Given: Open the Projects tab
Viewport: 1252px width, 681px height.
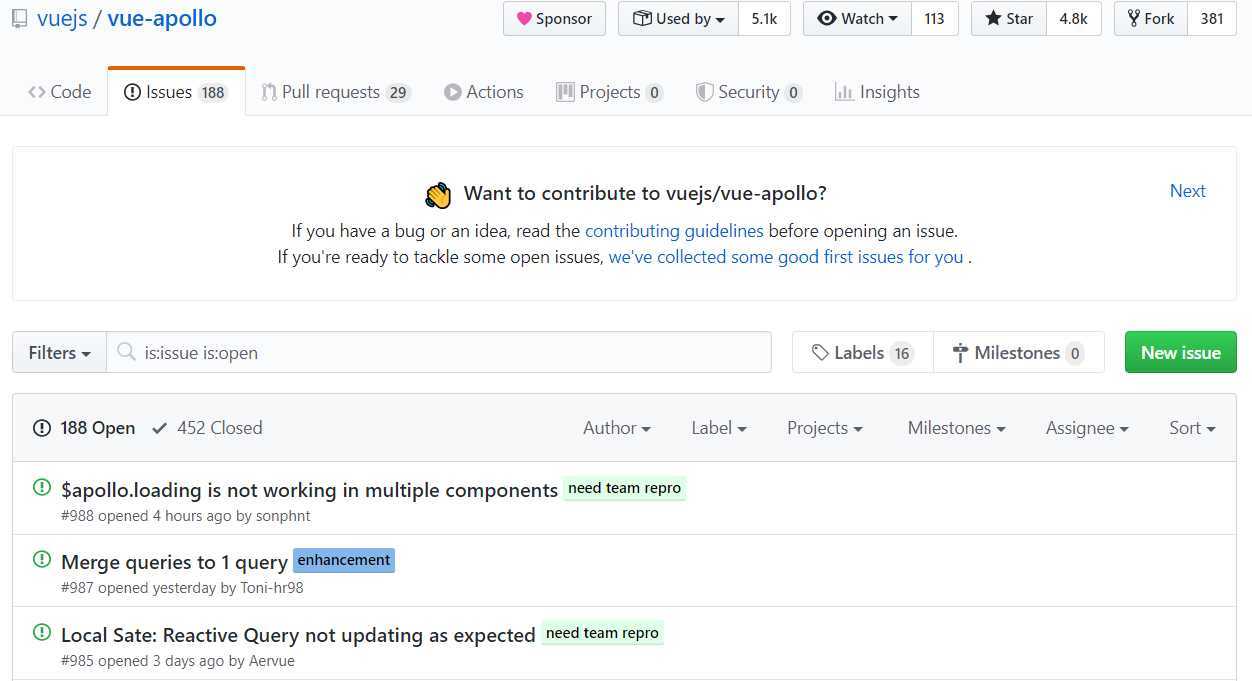Looking at the screenshot, I should 610,92.
